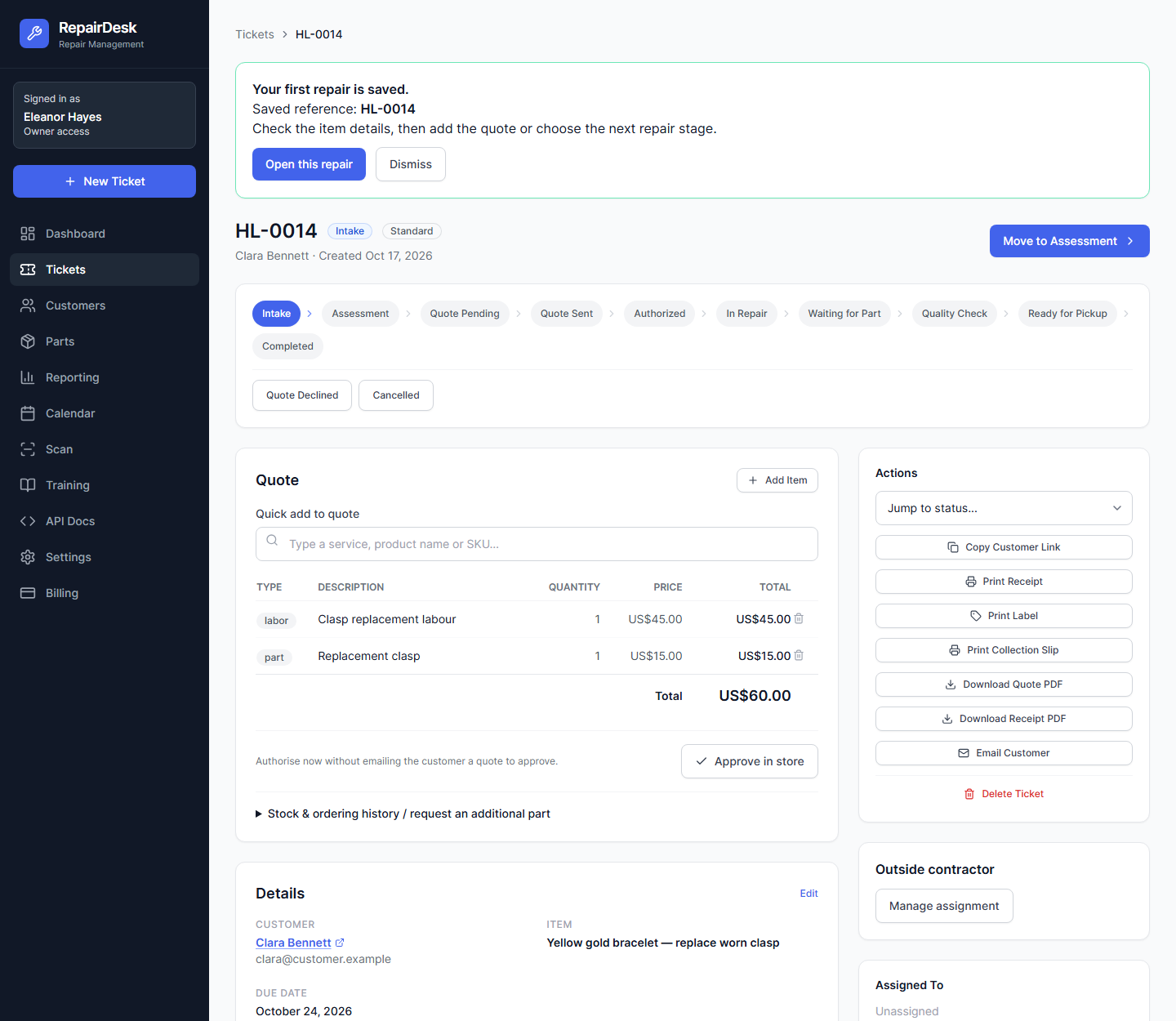Choose the Authorized stage

click(x=660, y=314)
